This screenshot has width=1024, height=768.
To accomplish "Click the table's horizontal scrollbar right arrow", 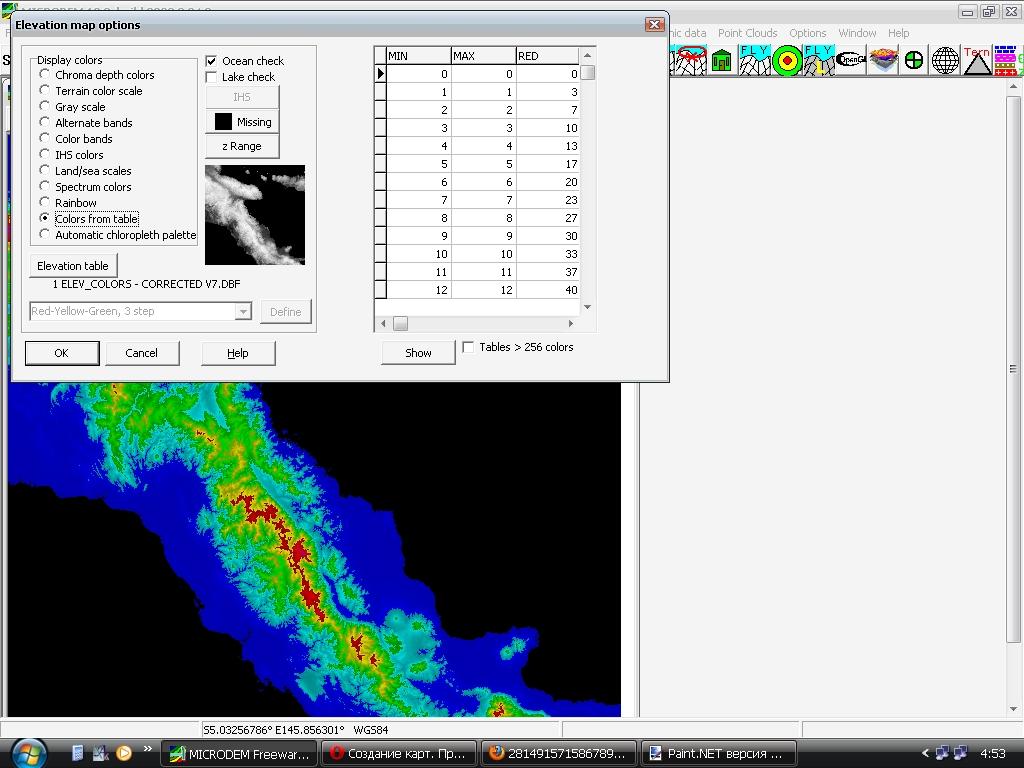I will [x=571, y=324].
